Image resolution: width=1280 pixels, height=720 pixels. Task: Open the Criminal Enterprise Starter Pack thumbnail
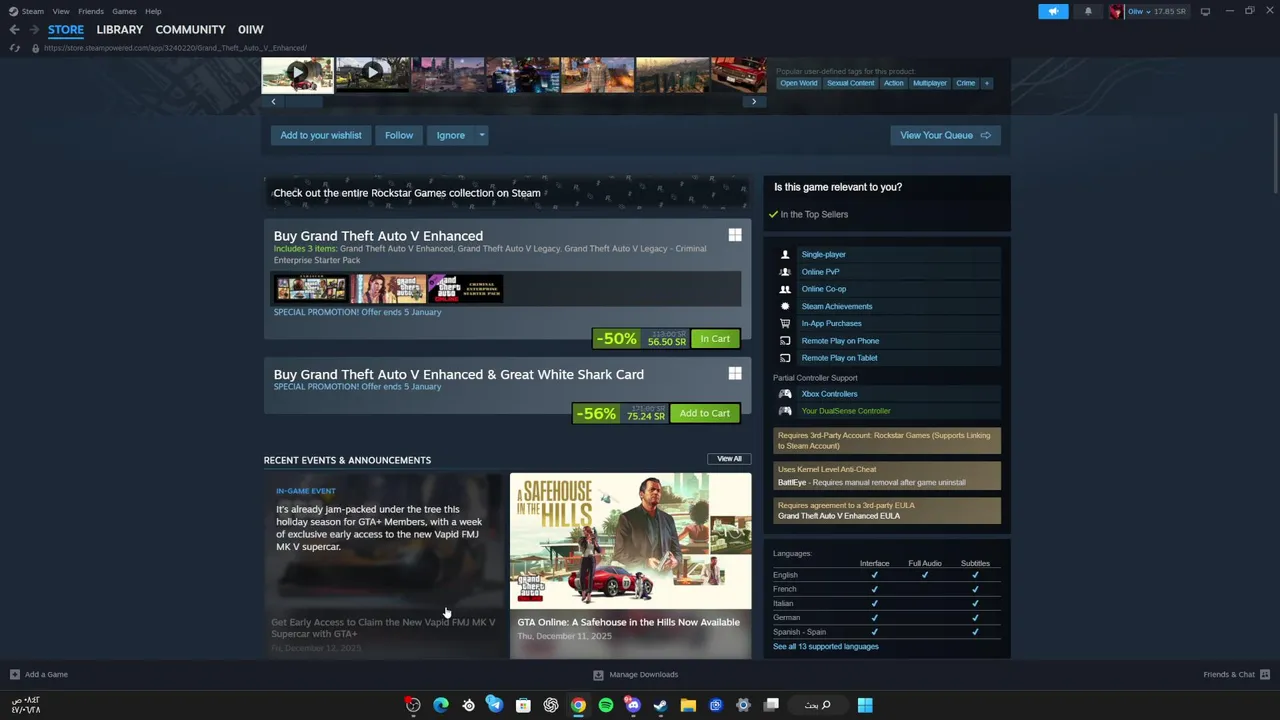465,289
